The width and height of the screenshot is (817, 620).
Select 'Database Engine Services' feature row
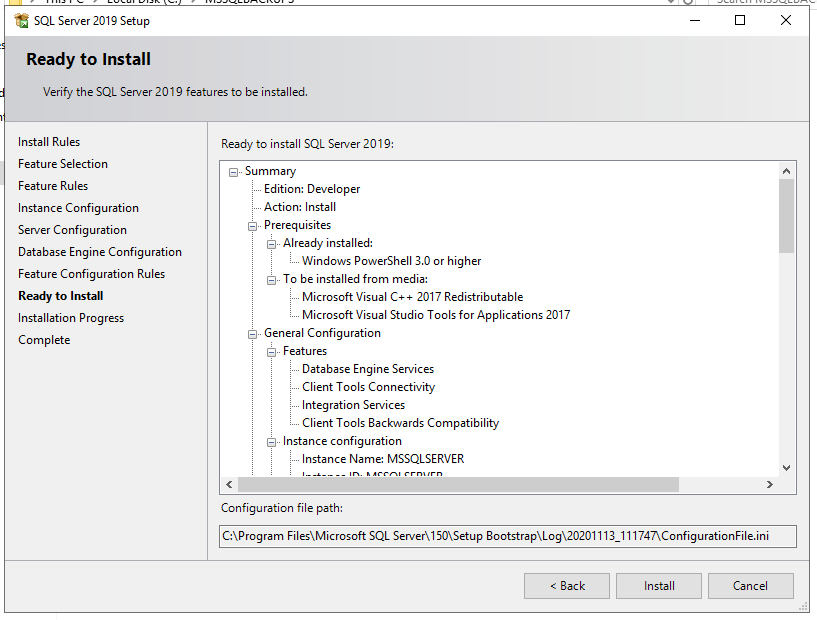(368, 369)
